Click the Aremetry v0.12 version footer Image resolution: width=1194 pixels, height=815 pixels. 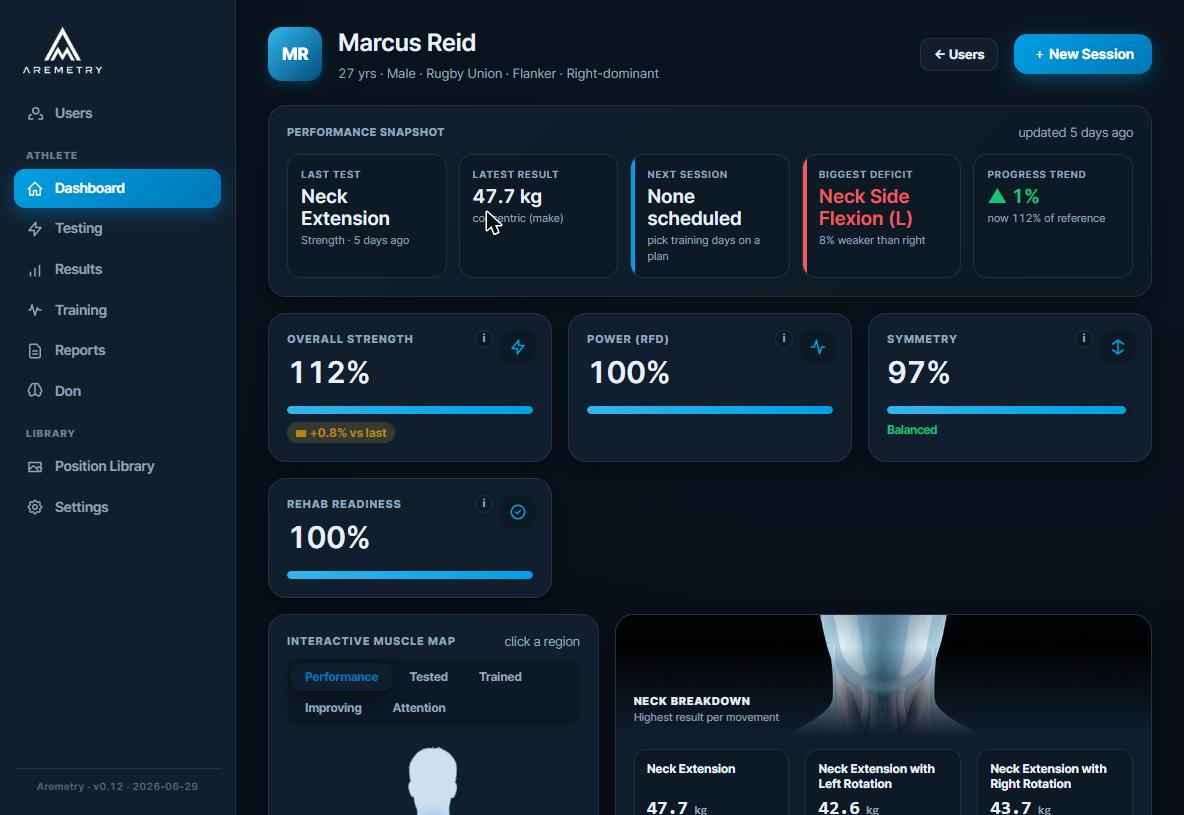[x=117, y=787]
